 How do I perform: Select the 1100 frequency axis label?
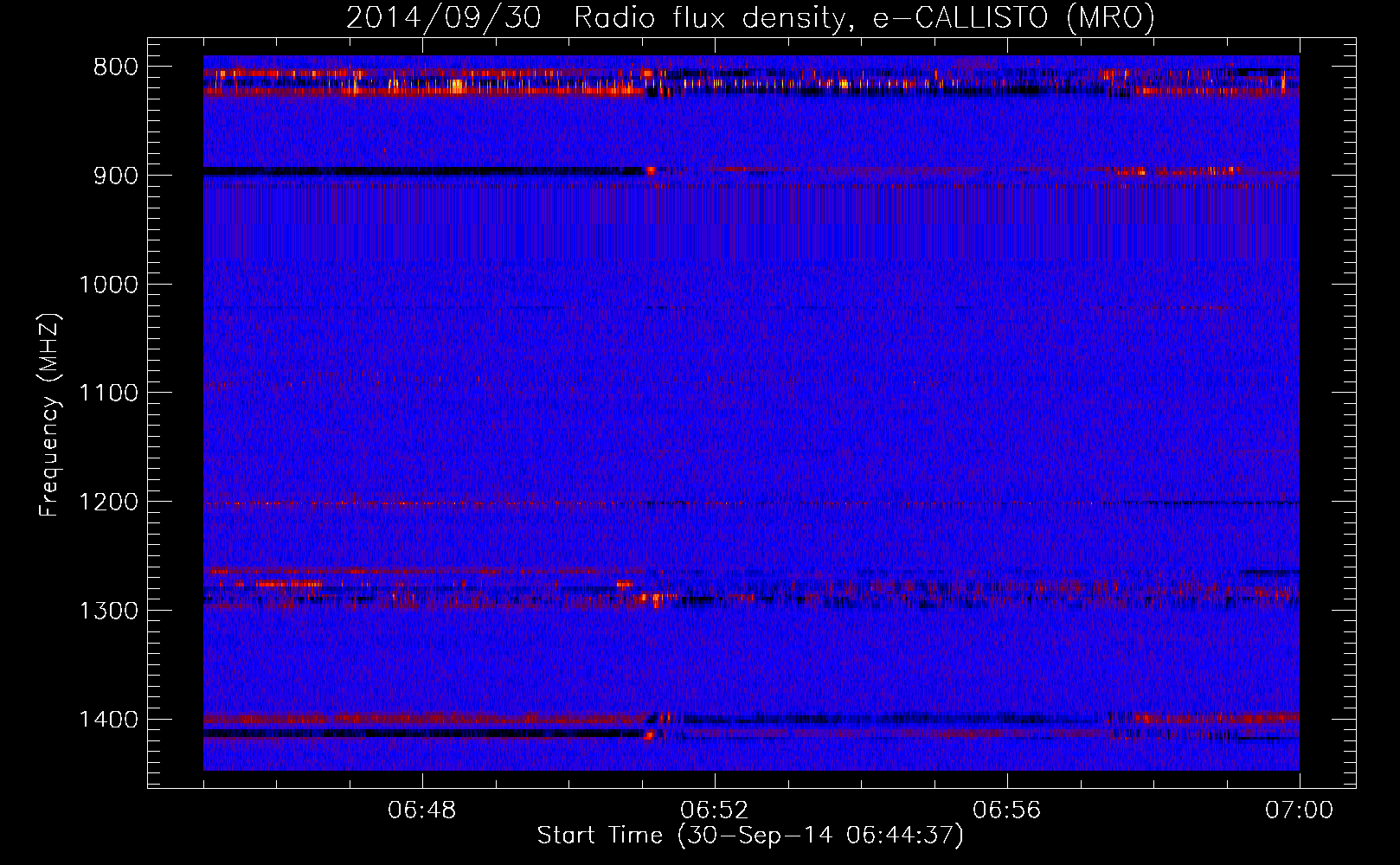pos(108,394)
